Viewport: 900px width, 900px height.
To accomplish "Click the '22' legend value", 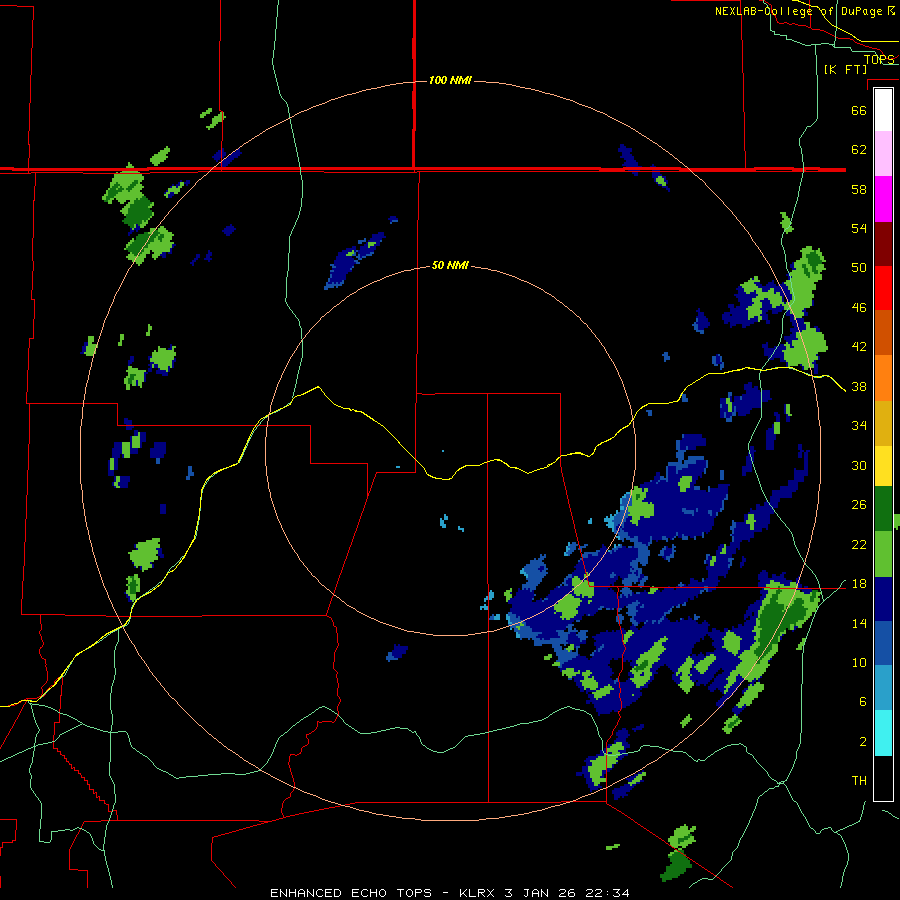I will click(x=859, y=545).
